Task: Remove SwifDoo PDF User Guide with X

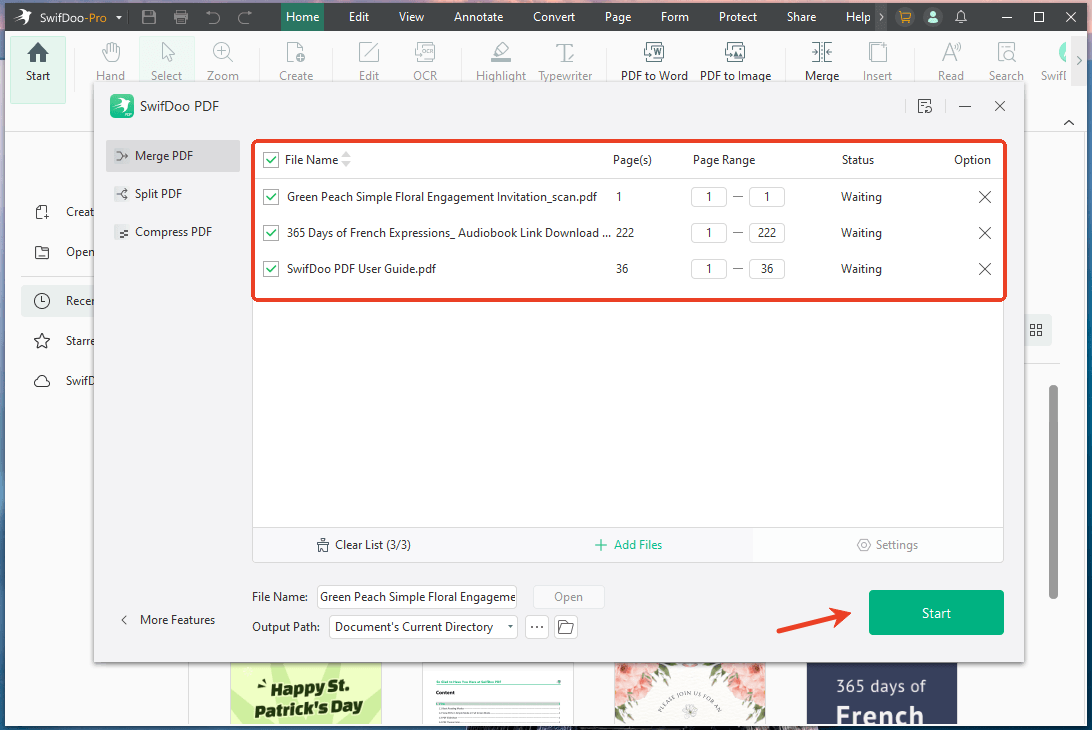Action: pyautogui.click(x=984, y=269)
